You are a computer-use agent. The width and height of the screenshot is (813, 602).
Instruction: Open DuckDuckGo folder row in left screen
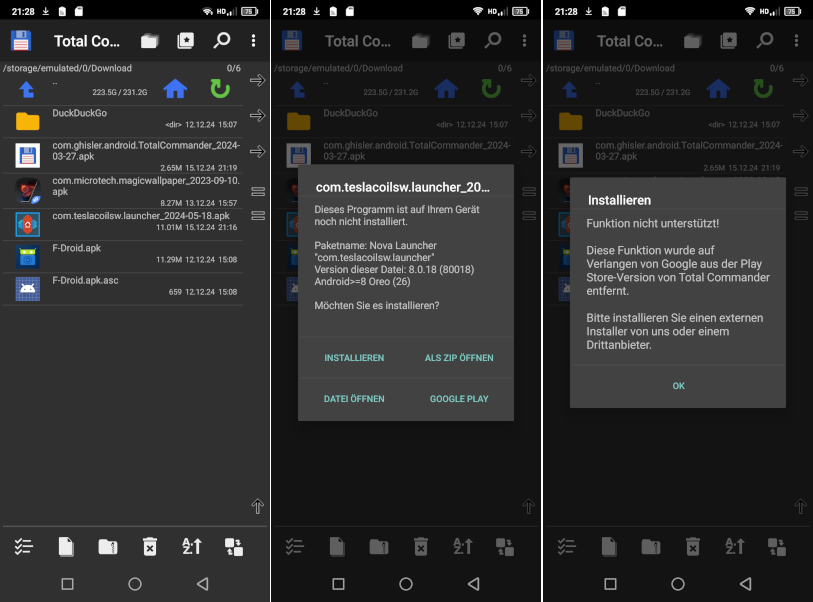click(x=123, y=121)
